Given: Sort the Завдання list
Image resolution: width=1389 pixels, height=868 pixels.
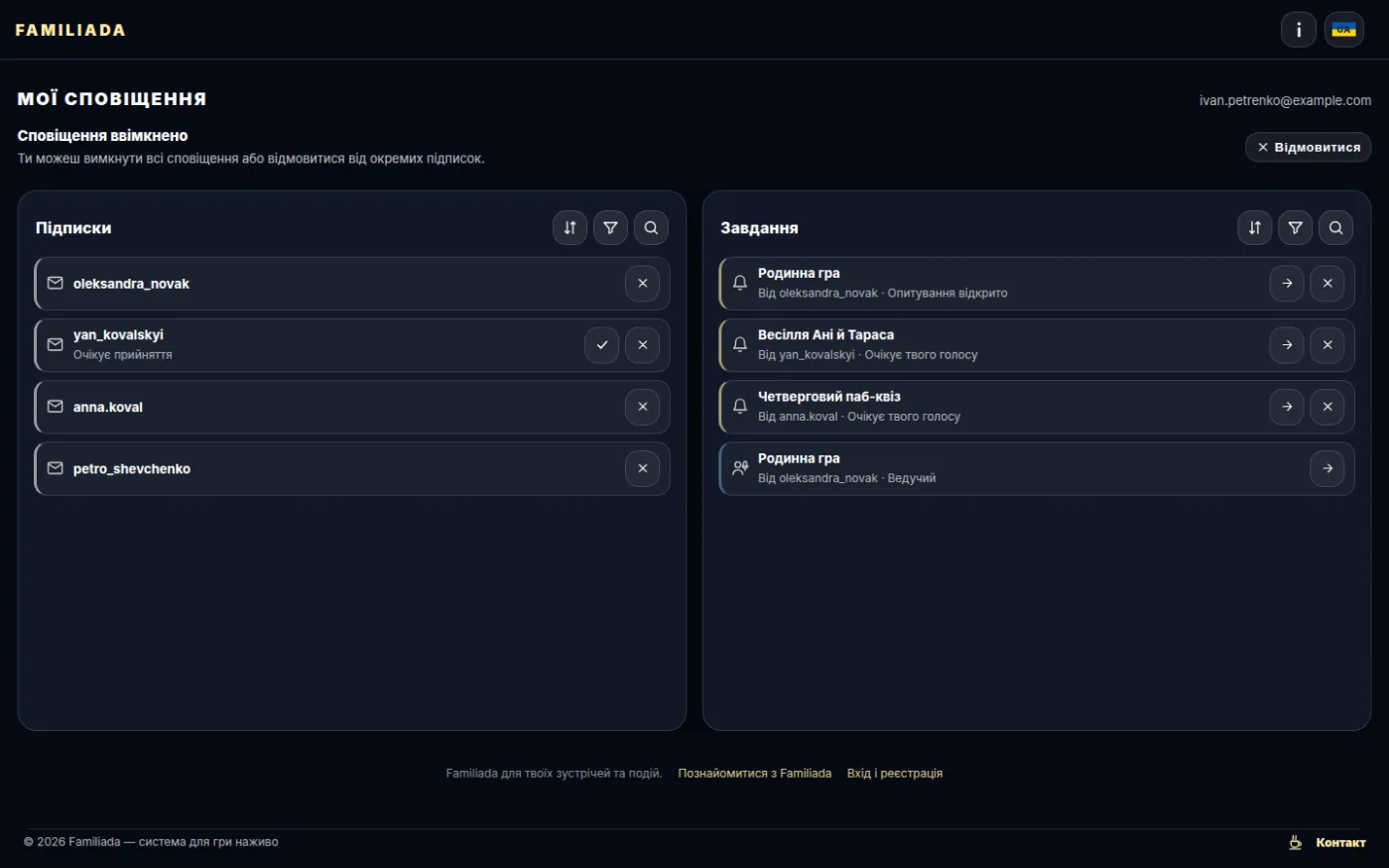Looking at the screenshot, I should point(1254,227).
